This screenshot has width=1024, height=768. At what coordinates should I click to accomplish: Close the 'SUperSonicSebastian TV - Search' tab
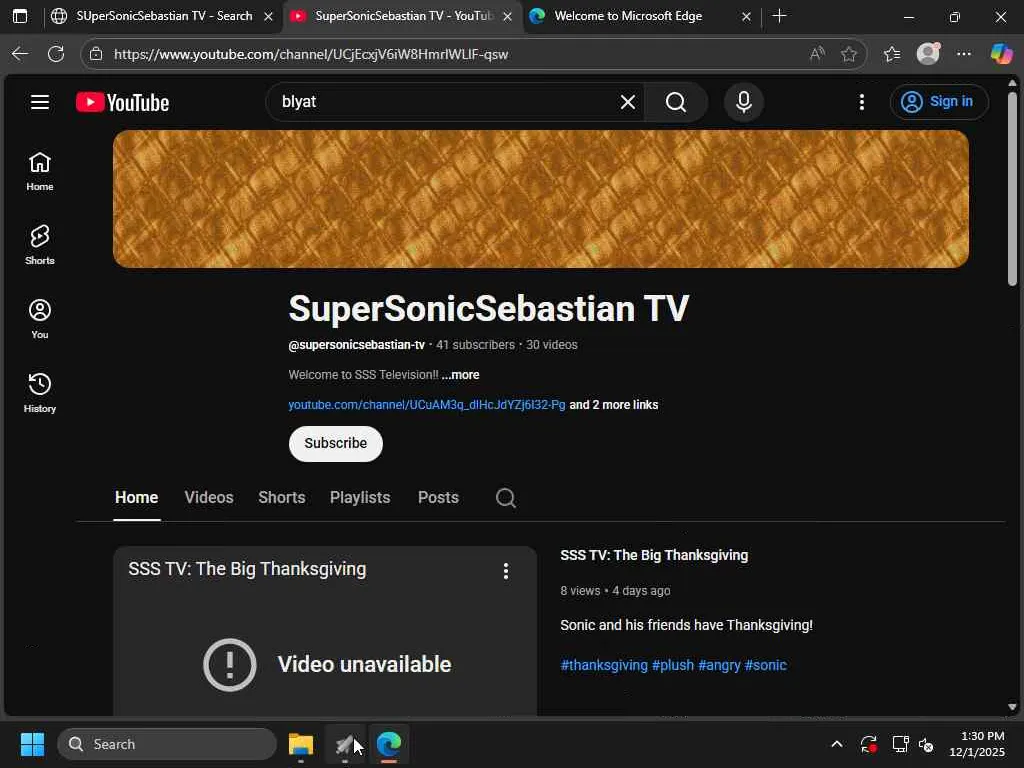click(268, 16)
